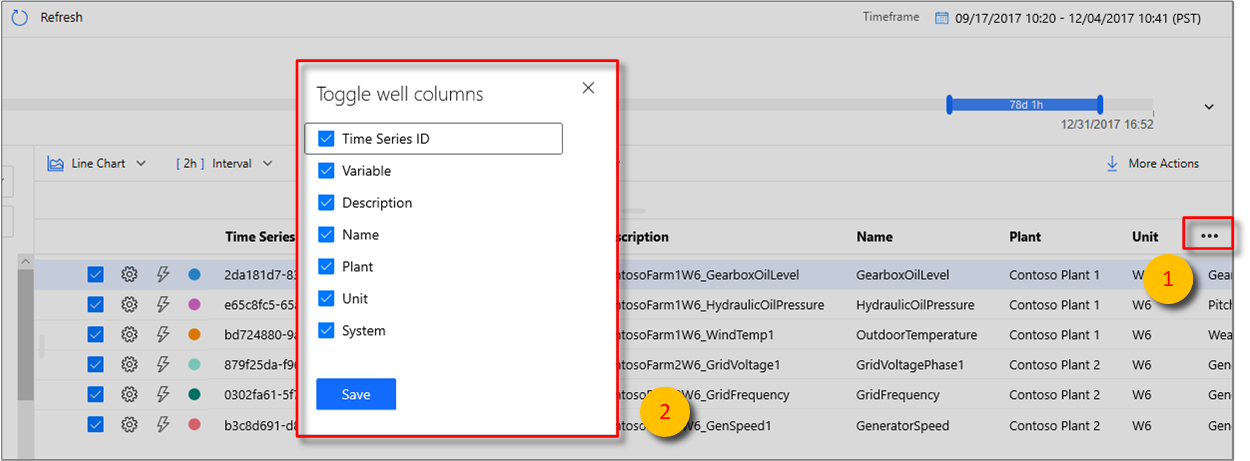Click lightning bolt icon in GridVoltagePhase1 row

[x=163, y=365]
